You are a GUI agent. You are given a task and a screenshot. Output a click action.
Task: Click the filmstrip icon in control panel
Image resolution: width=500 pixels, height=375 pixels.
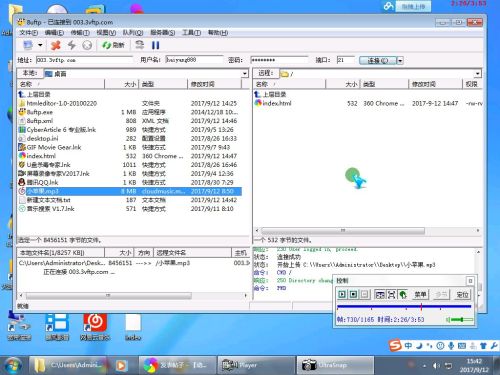tap(380, 294)
